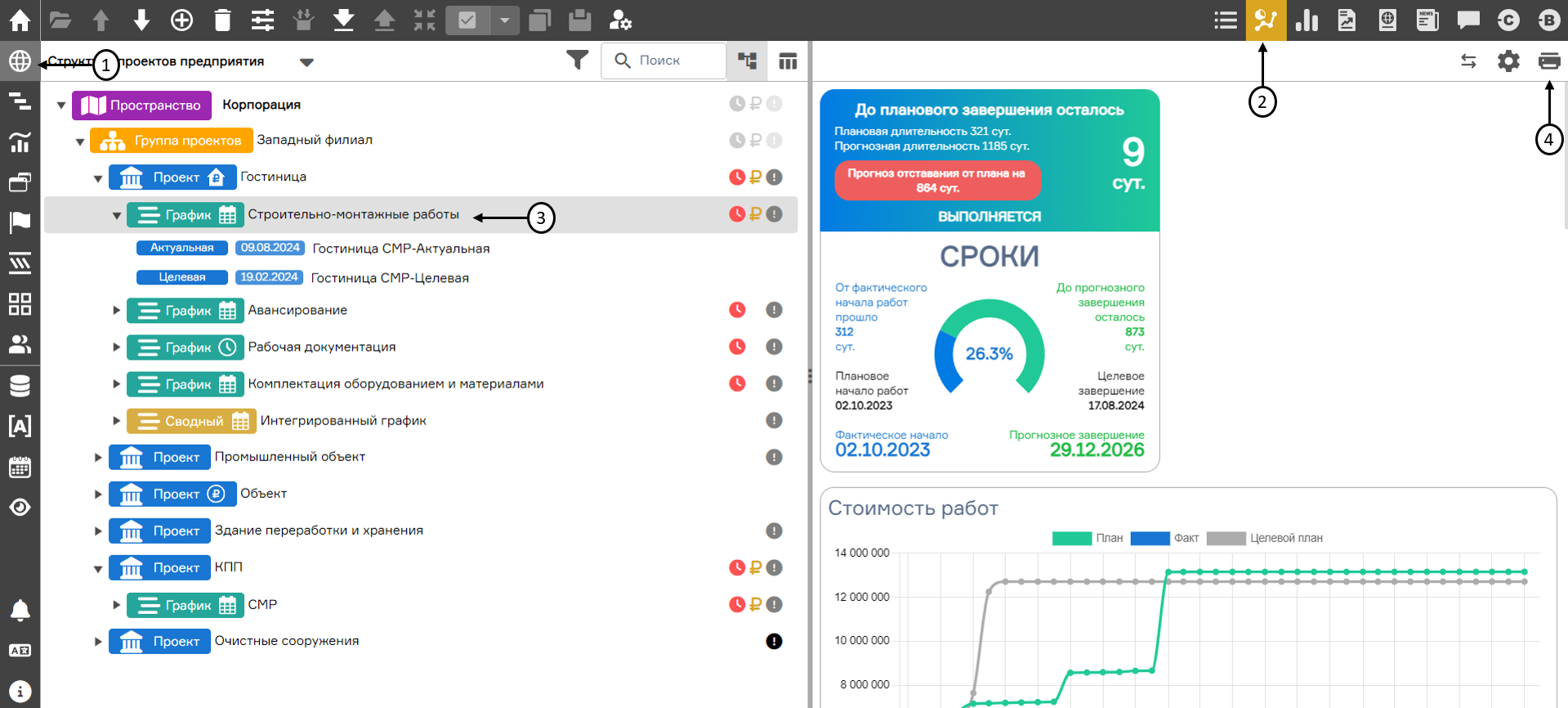Image resolution: width=1568 pixels, height=708 pixels.
Task: Toggle План series in chart legend
Action: click(x=1088, y=538)
